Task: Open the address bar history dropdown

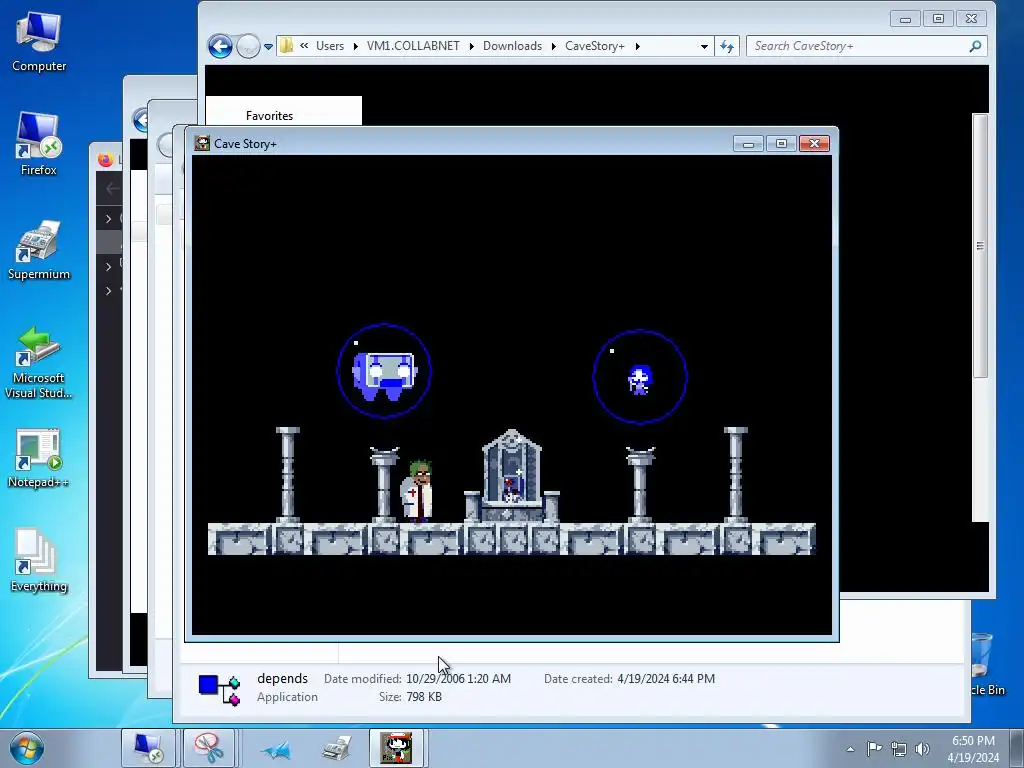Action: pos(704,46)
